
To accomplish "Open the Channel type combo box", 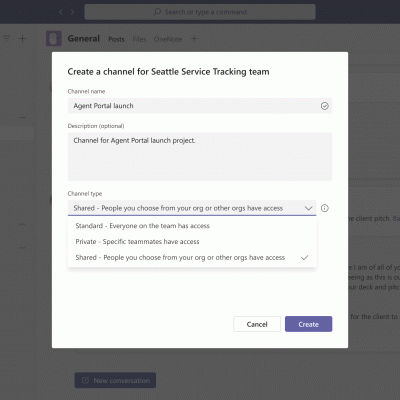I will 192,208.
